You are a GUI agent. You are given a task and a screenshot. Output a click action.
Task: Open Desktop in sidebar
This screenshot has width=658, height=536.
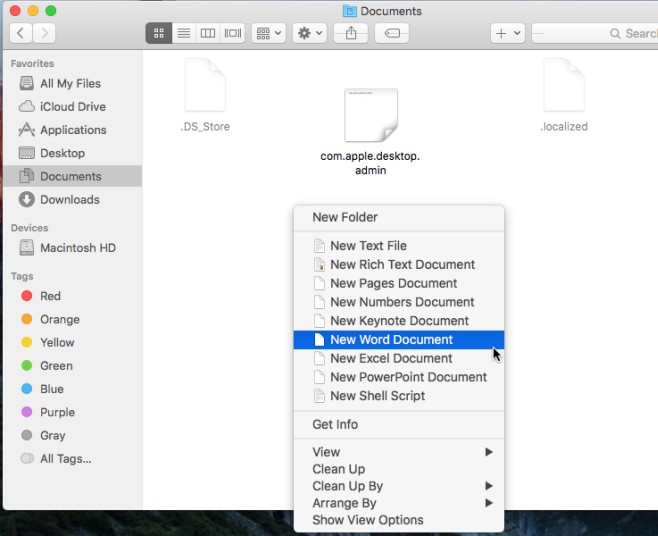point(72,153)
